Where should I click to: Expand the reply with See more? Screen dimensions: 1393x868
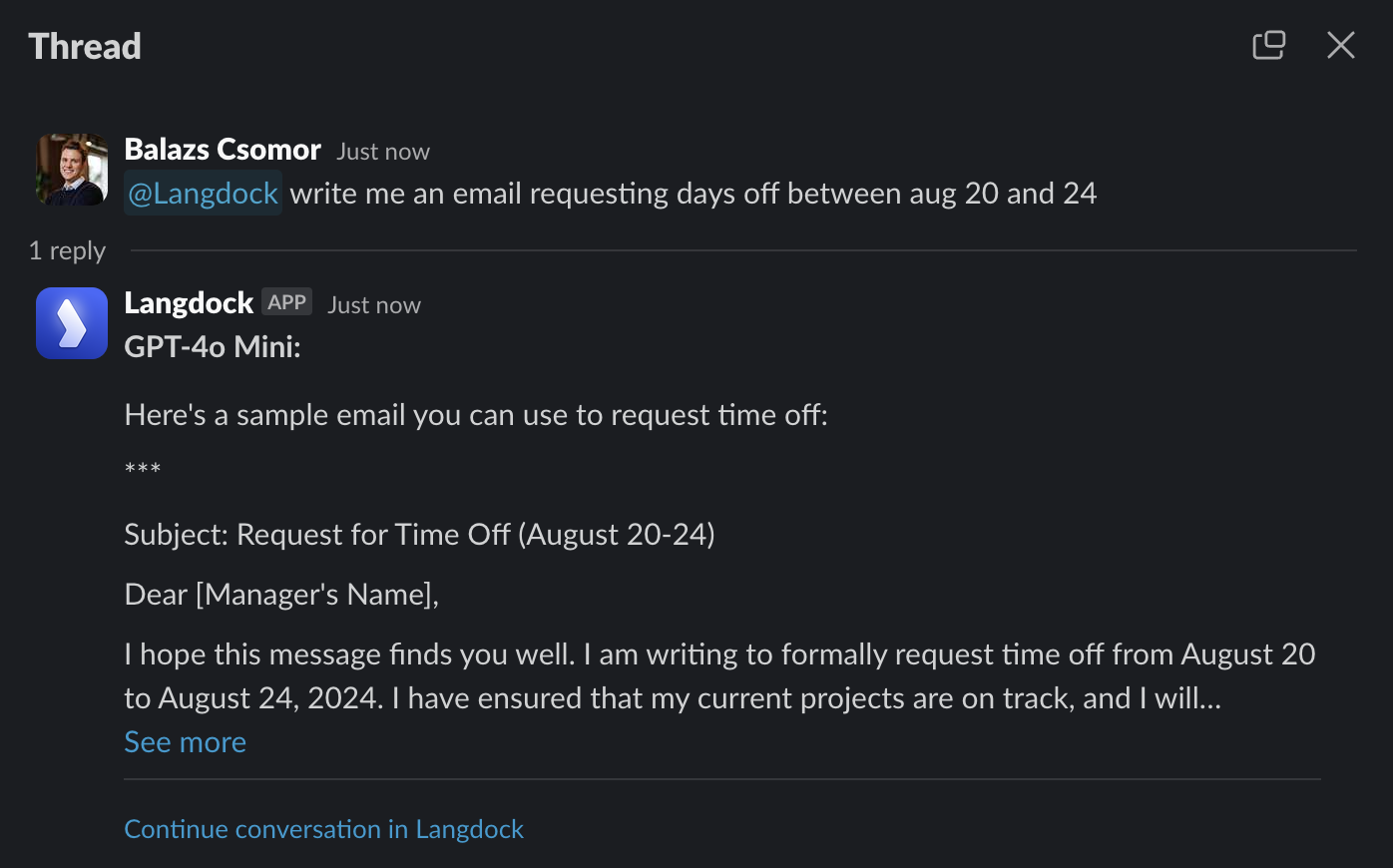coord(185,742)
